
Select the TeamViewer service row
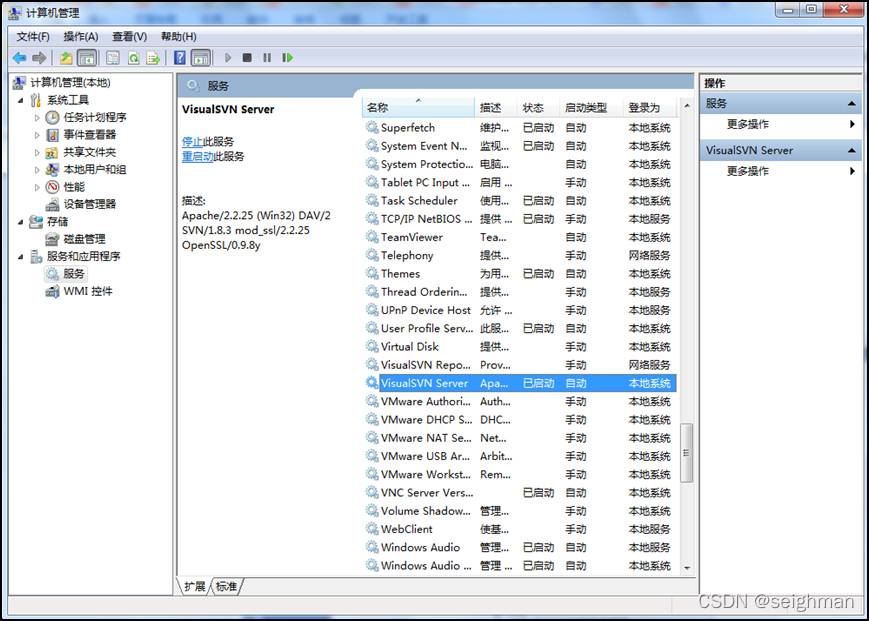(411, 237)
